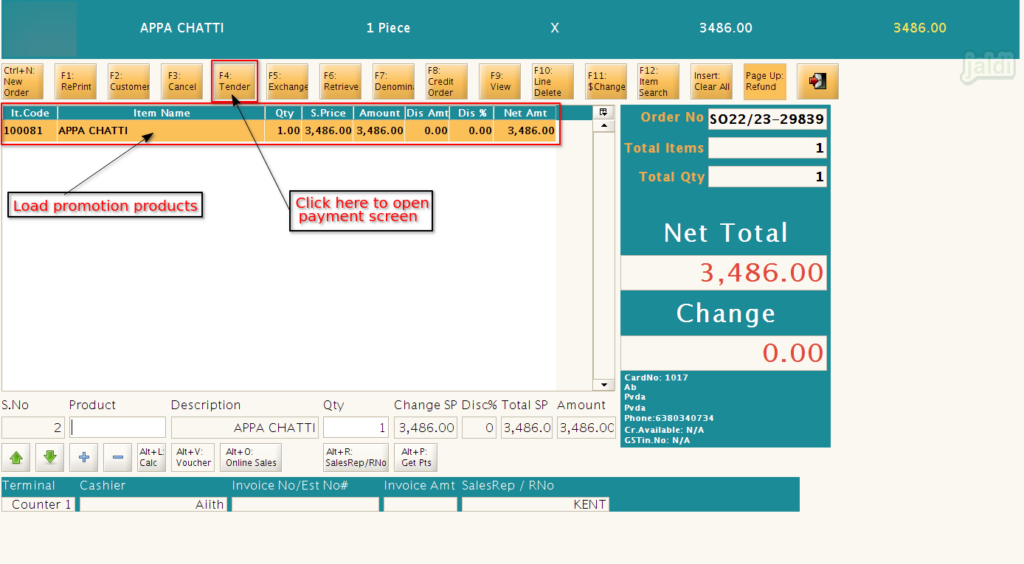Screen dimensions: 1024x564
Task: Click the It.Code column header
Action: 30,113
